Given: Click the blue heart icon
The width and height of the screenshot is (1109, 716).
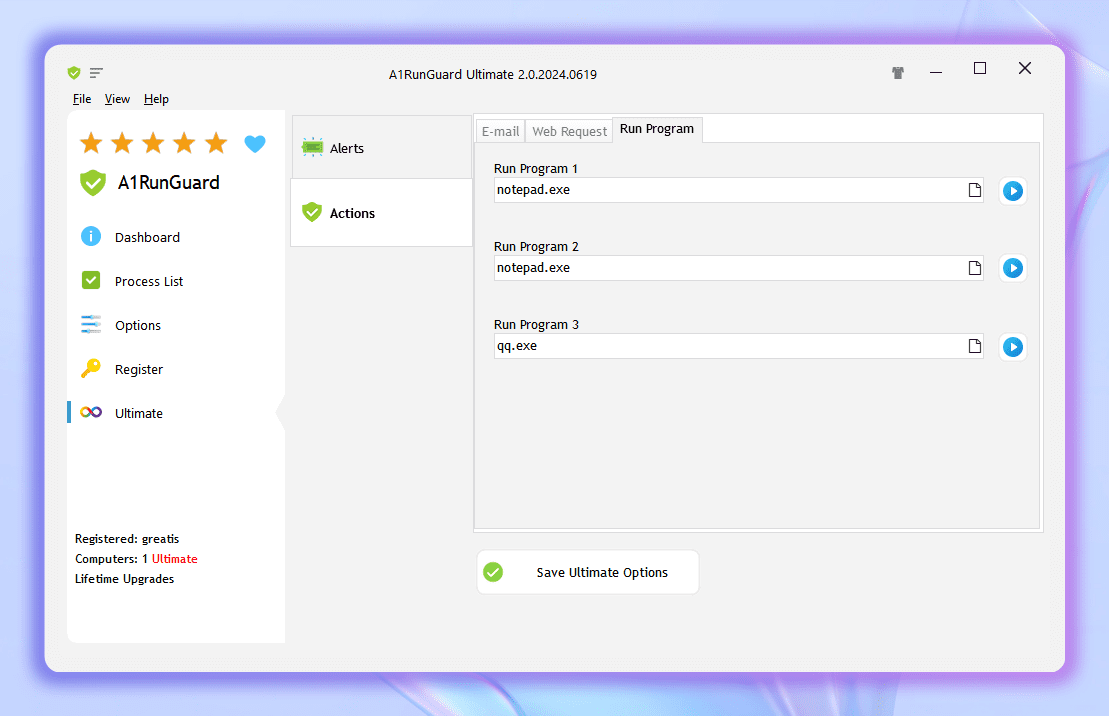Looking at the screenshot, I should [255, 144].
